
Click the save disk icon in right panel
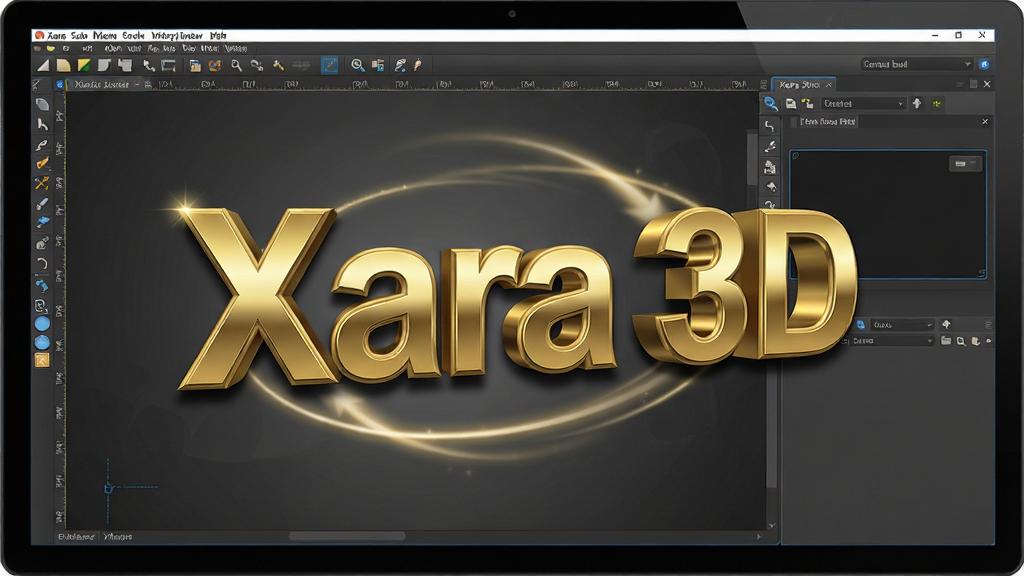[x=790, y=104]
